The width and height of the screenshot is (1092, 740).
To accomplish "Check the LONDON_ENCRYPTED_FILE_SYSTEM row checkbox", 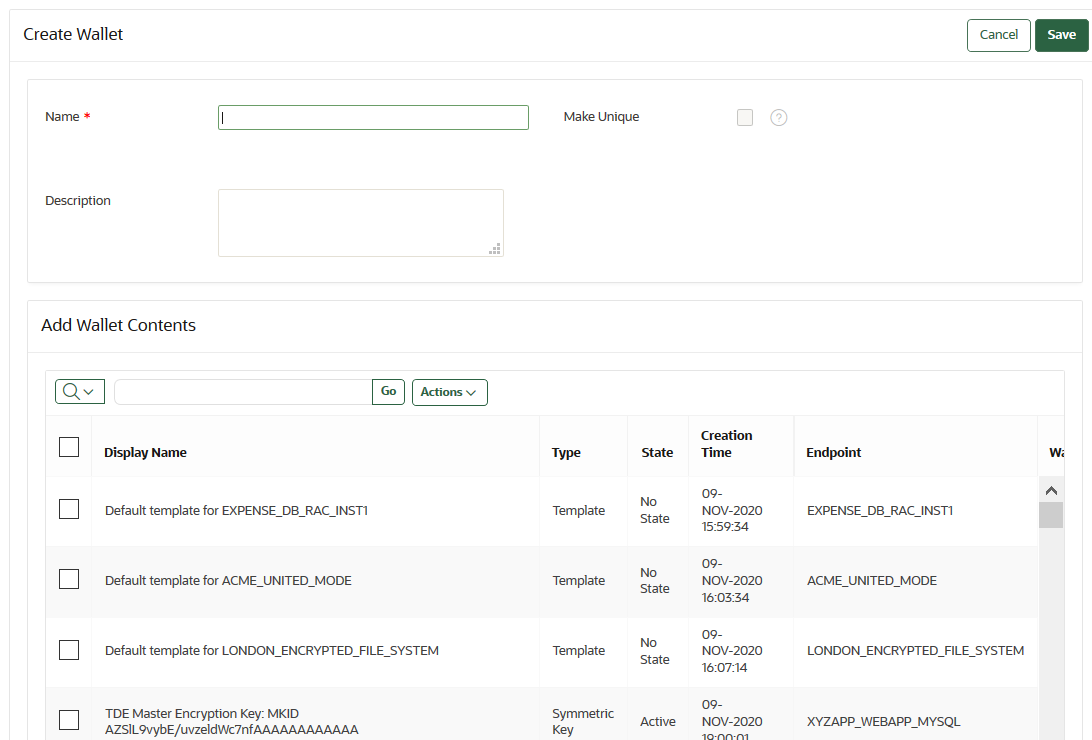I will pyautogui.click(x=69, y=650).
